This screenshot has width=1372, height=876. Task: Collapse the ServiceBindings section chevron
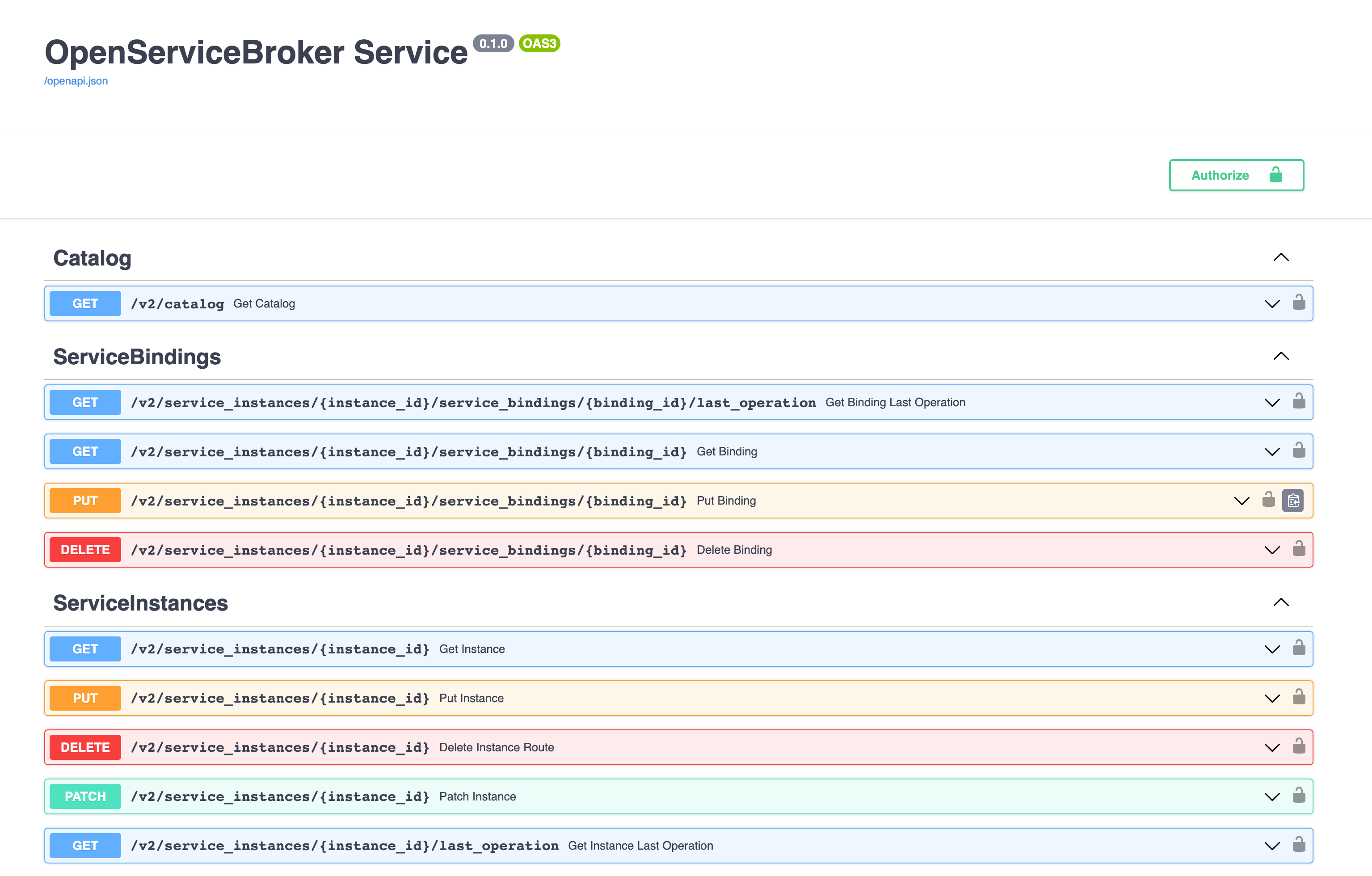pos(1281,356)
